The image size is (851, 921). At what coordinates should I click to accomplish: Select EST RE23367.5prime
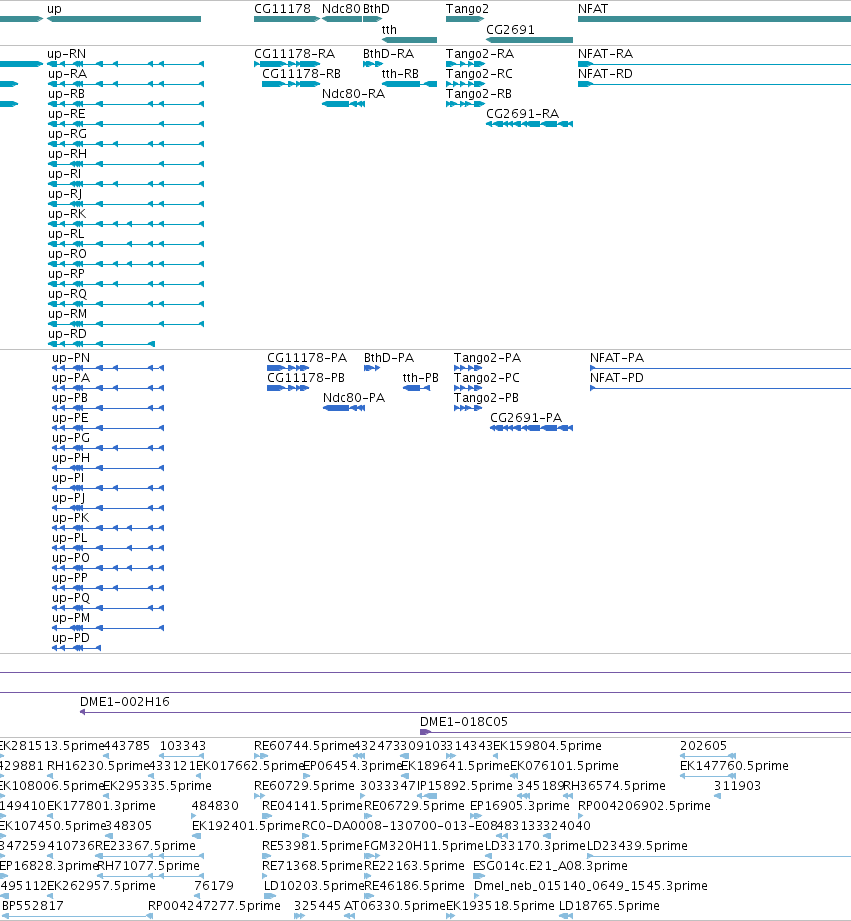[x=150, y=856]
